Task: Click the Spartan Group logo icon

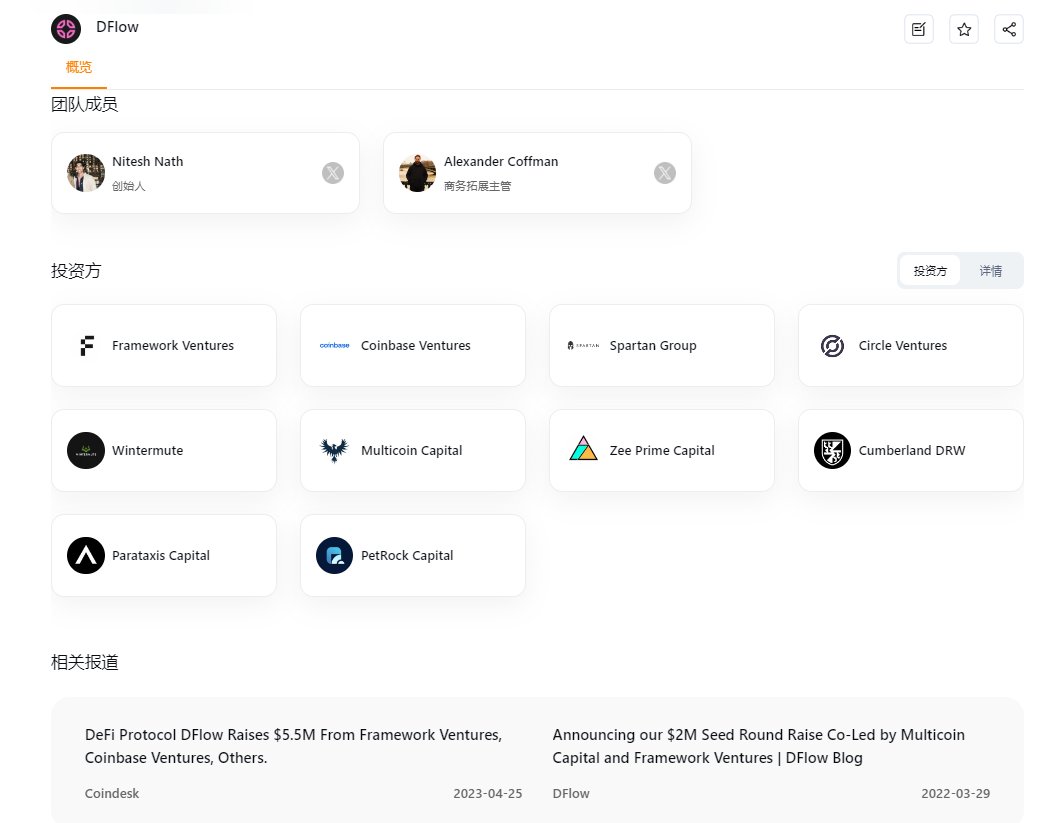Action: [583, 345]
